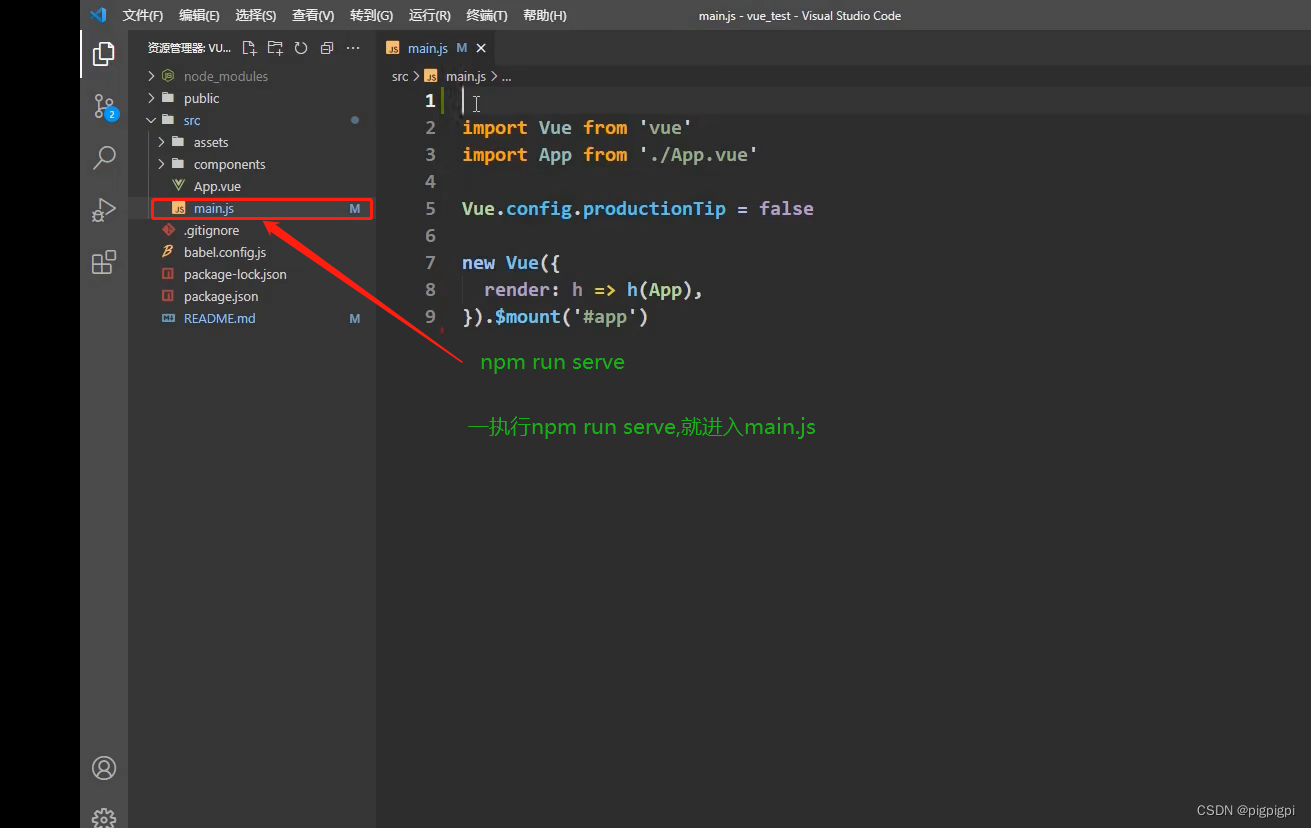Open the Extensions view

pyautogui.click(x=104, y=262)
